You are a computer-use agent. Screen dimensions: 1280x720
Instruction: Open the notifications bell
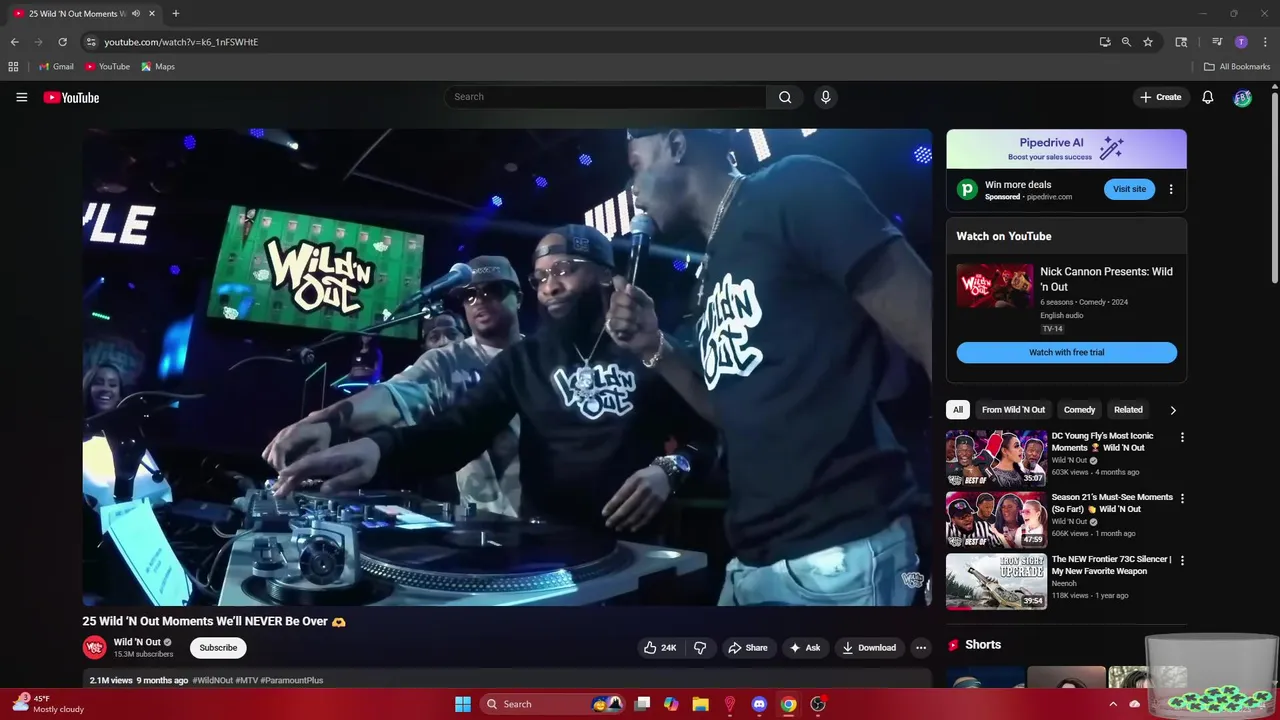(x=1207, y=97)
